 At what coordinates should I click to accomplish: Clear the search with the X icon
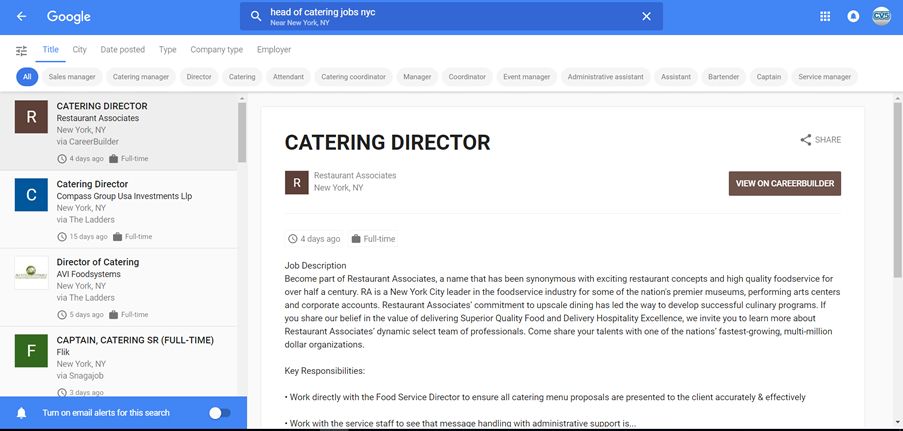[646, 16]
